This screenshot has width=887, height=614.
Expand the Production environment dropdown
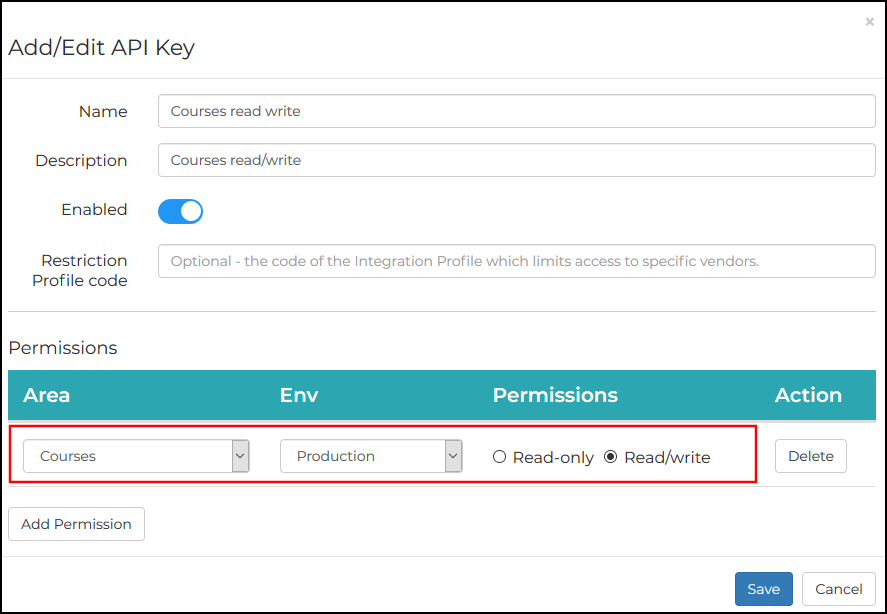pos(371,456)
